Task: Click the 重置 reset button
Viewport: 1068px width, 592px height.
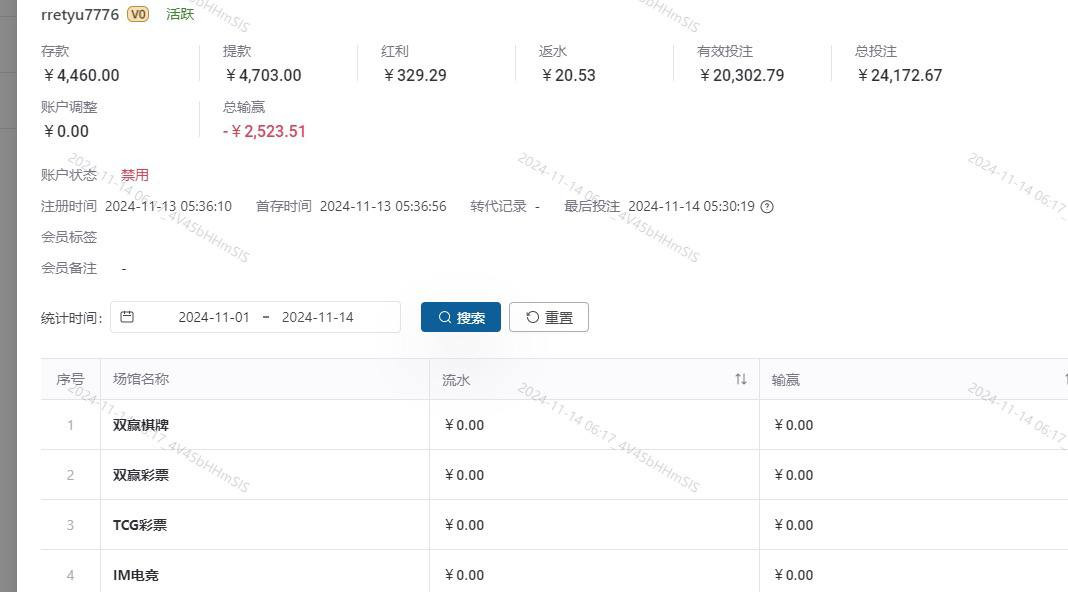Action: (549, 317)
